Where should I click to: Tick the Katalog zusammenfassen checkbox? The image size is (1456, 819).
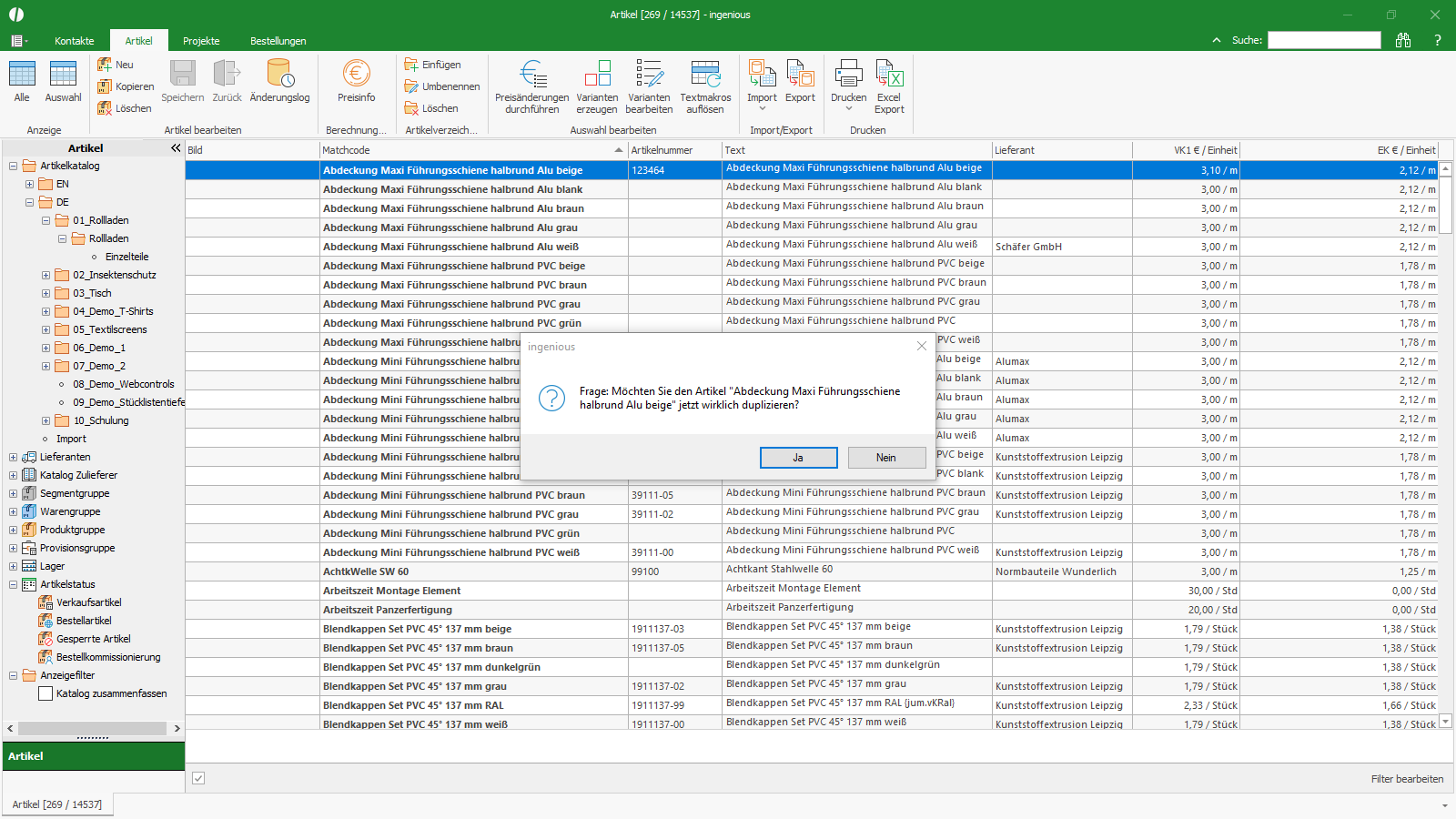coord(45,693)
